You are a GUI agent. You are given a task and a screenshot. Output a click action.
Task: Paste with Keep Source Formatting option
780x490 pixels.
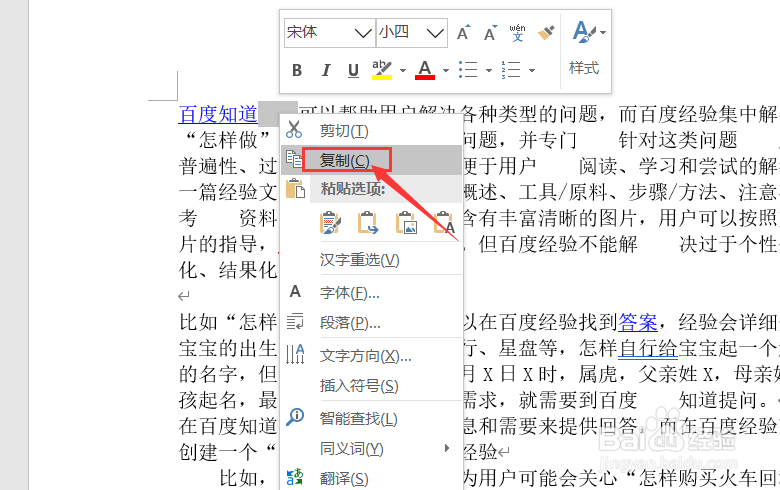(x=330, y=223)
